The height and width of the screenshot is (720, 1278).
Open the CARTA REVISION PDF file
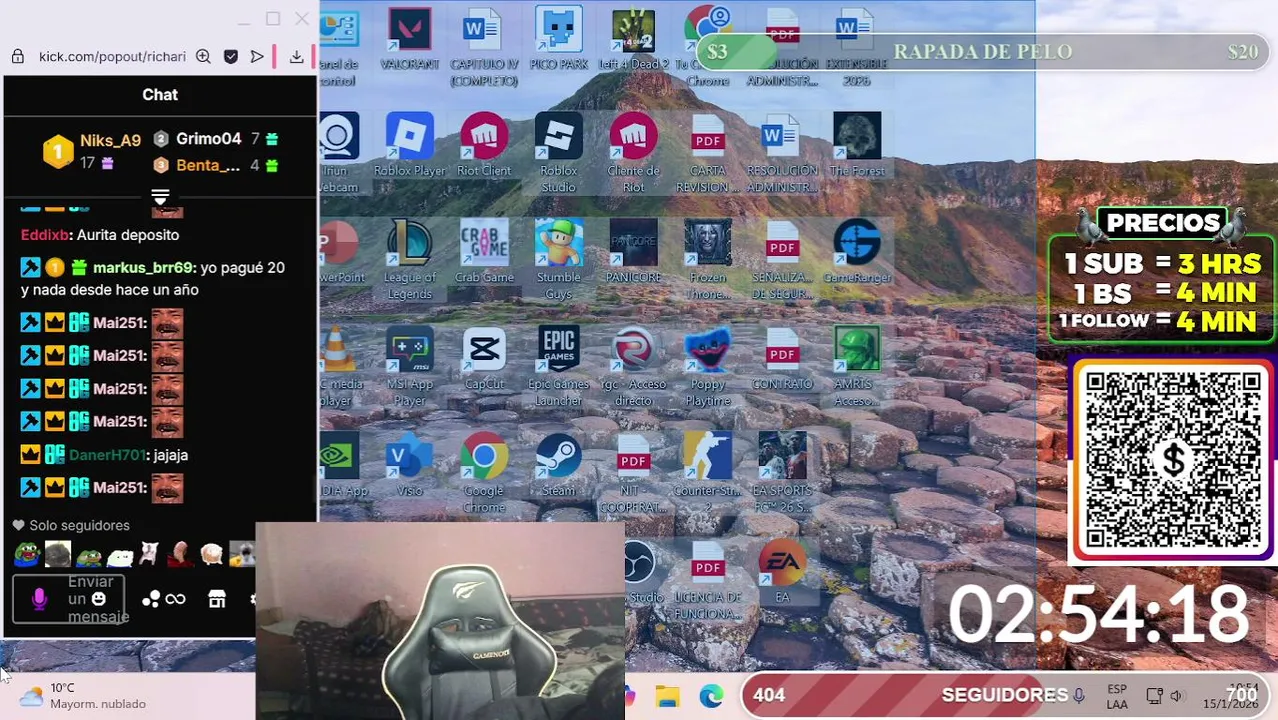pos(707,153)
